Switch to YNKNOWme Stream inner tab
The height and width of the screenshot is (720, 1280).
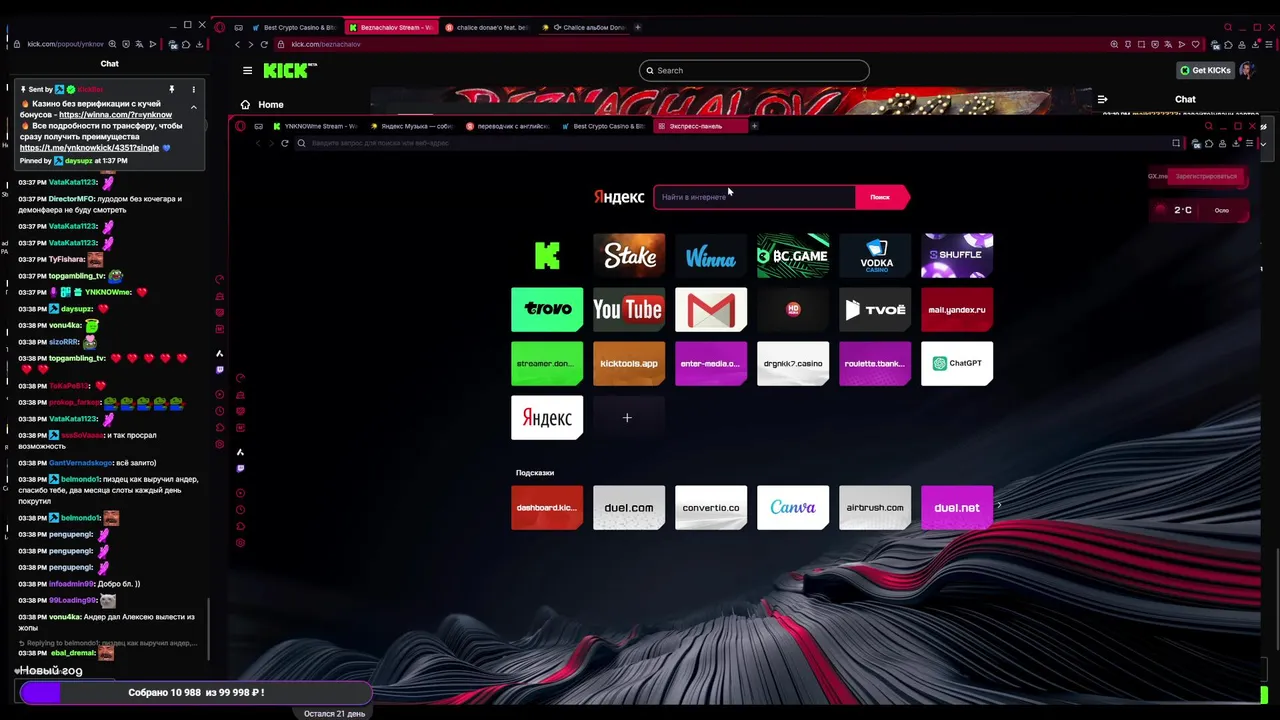[315, 126]
